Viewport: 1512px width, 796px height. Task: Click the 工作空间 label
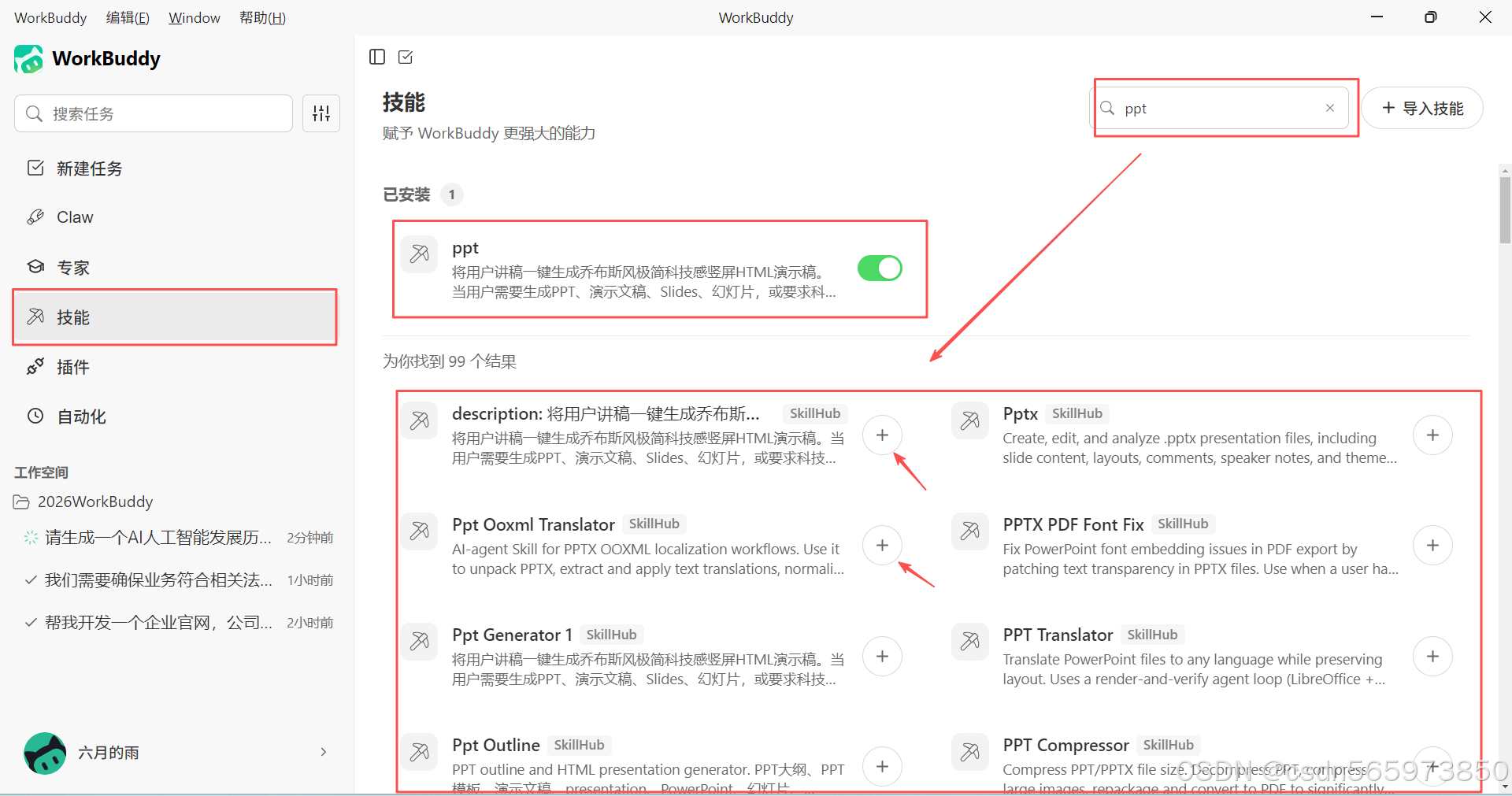[x=41, y=472]
